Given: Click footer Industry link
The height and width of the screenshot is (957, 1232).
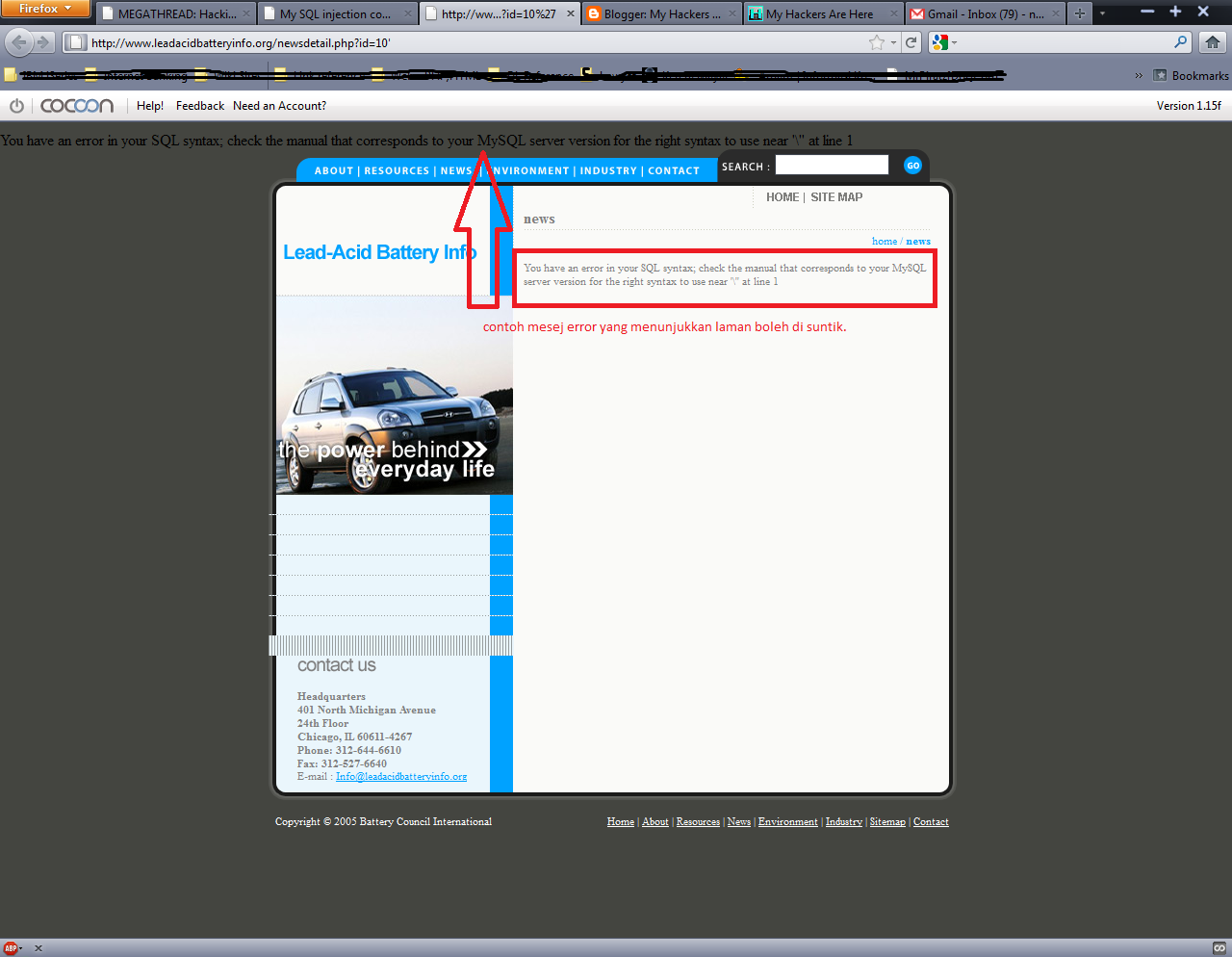Looking at the screenshot, I should [x=844, y=822].
